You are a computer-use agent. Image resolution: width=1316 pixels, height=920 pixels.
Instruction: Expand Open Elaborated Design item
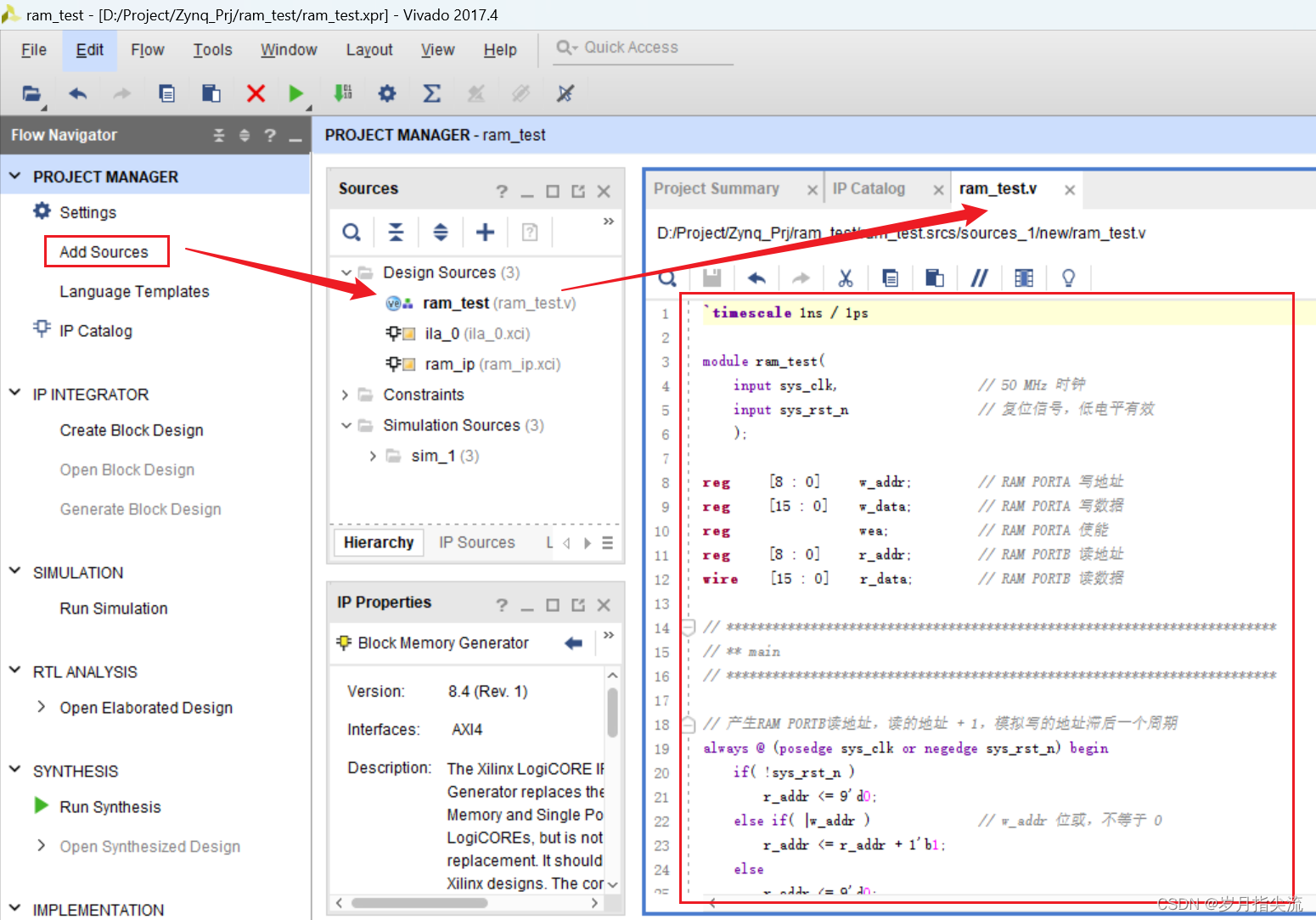click(x=41, y=706)
